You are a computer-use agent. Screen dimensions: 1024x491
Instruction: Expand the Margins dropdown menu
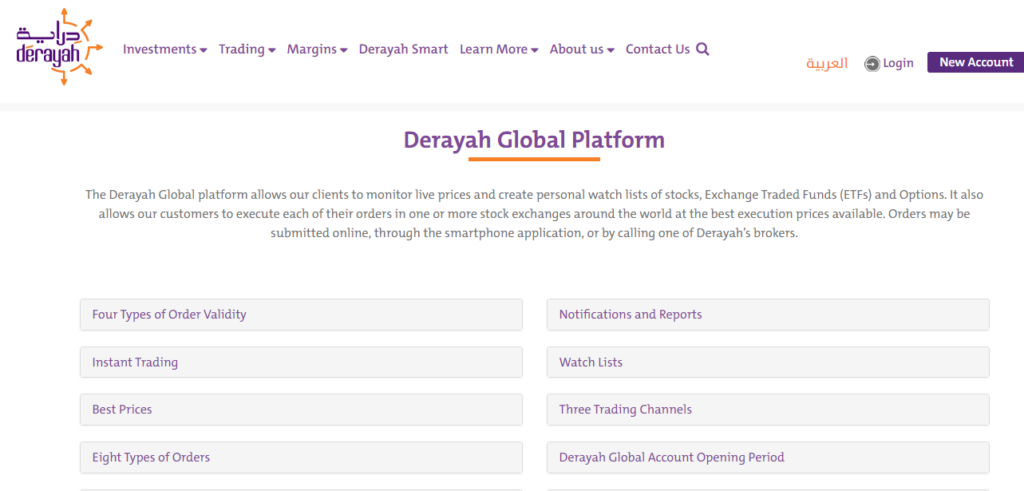pyautogui.click(x=317, y=49)
